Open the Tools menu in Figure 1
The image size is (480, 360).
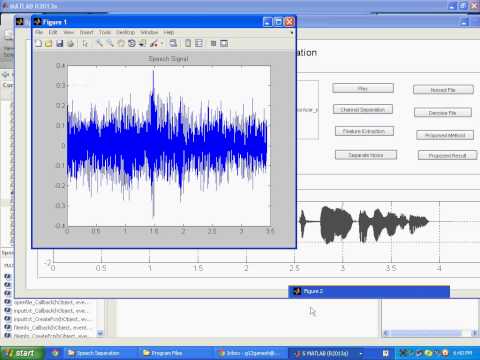click(x=105, y=32)
